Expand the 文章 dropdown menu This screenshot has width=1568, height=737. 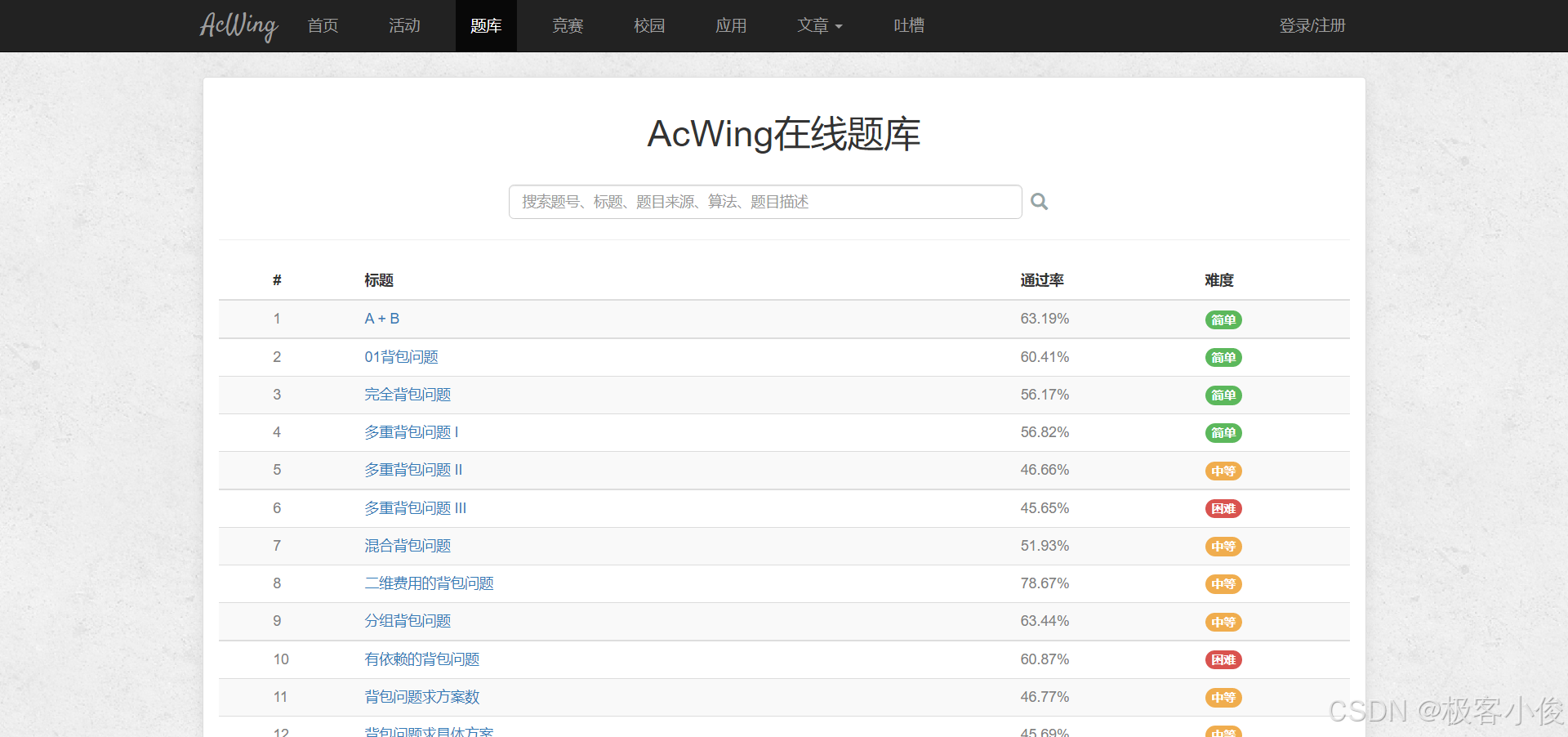pyautogui.click(x=820, y=25)
